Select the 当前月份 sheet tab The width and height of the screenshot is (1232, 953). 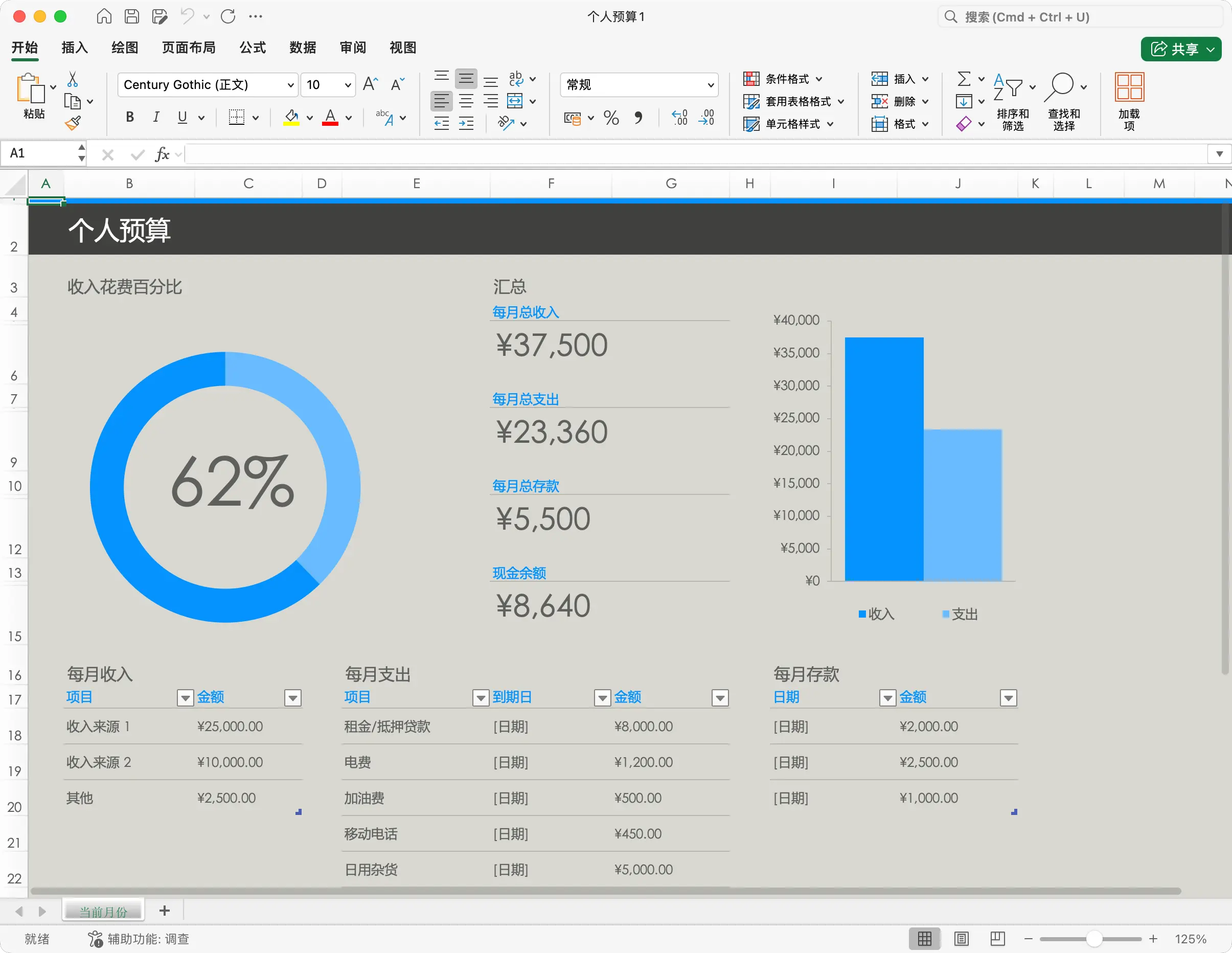103,911
